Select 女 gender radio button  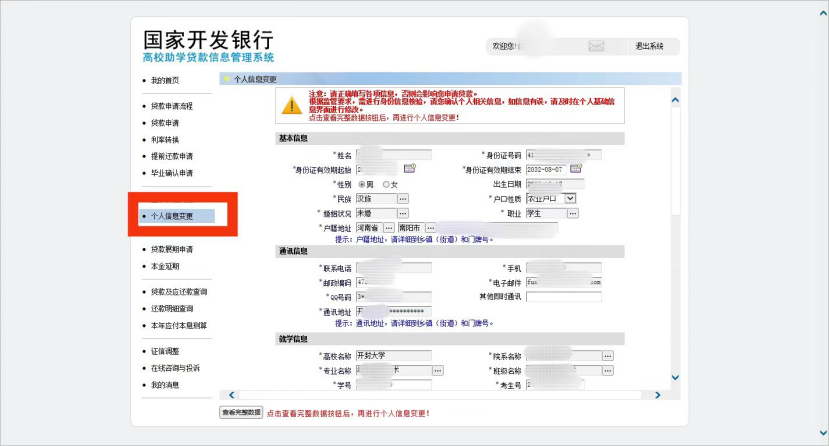(386, 184)
